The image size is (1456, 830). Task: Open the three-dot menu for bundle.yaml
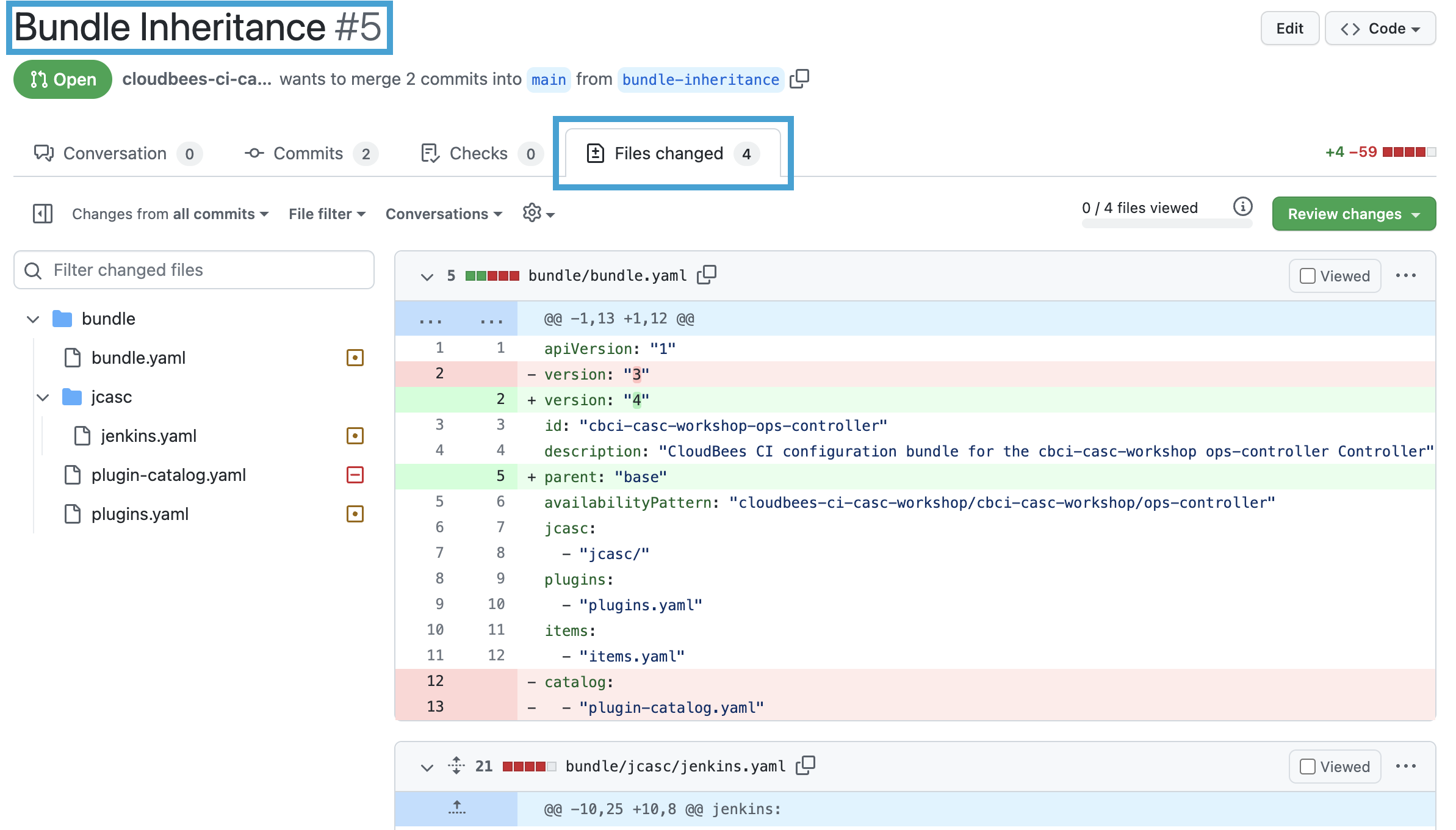pyautogui.click(x=1406, y=276)
